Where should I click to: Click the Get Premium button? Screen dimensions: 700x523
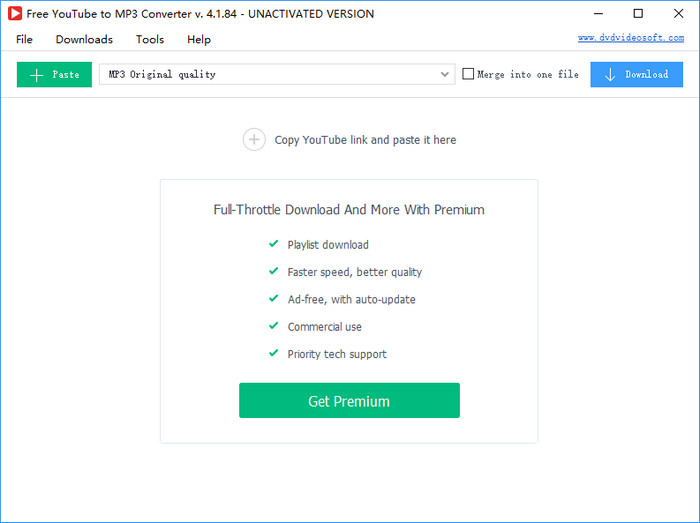pos(349,400)
